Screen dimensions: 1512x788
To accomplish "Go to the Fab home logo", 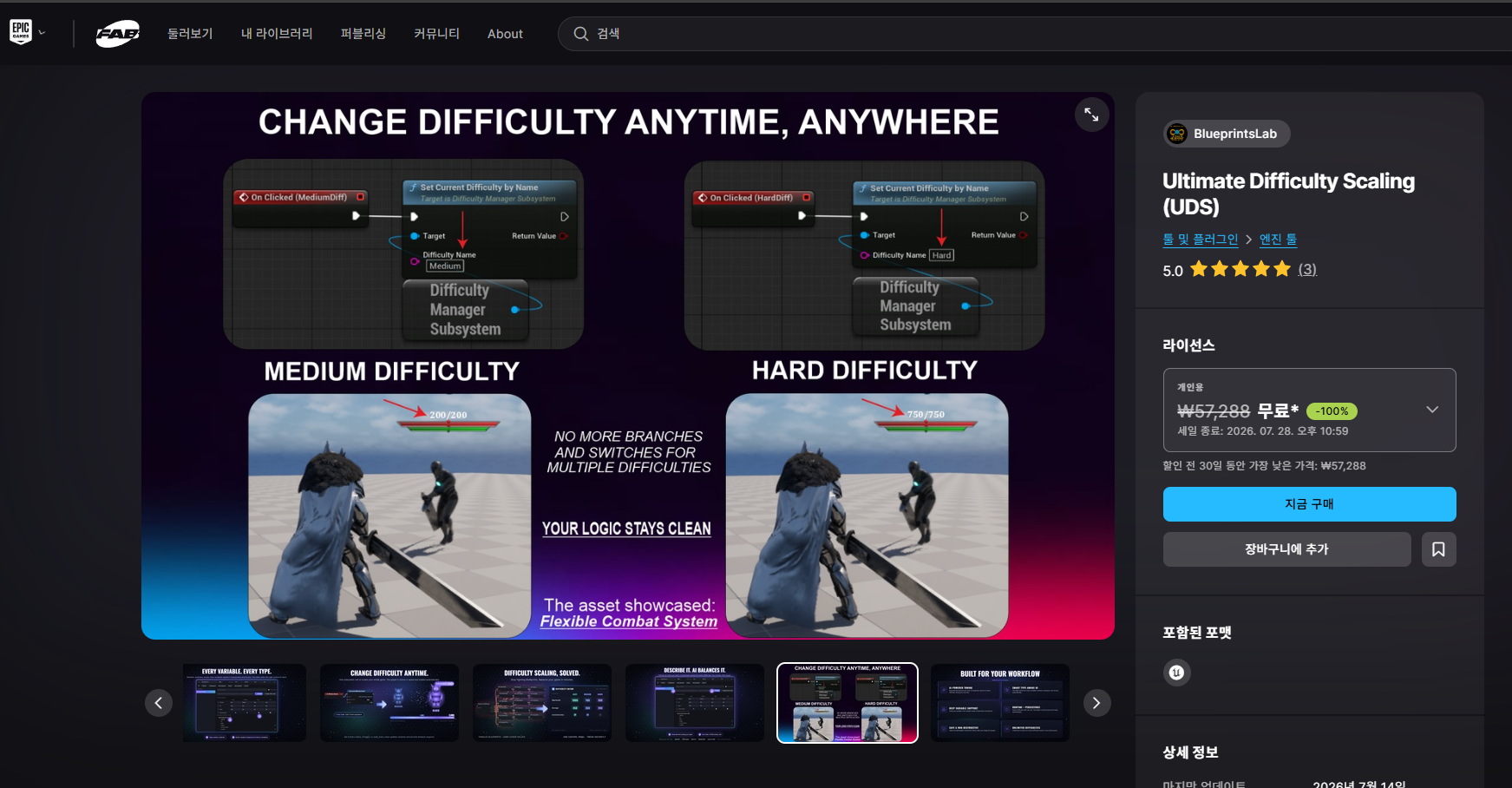I will coord(117,34).
